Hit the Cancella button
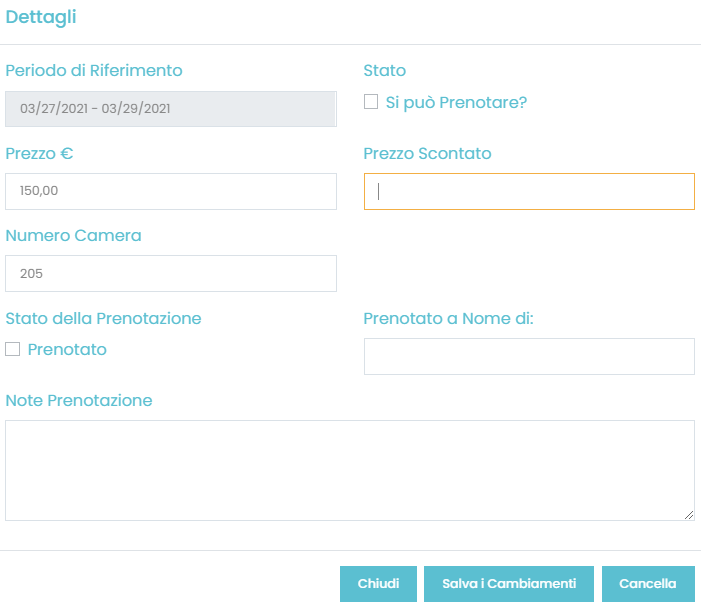Screen dimensions: 701x610 [x=647, y=584]
